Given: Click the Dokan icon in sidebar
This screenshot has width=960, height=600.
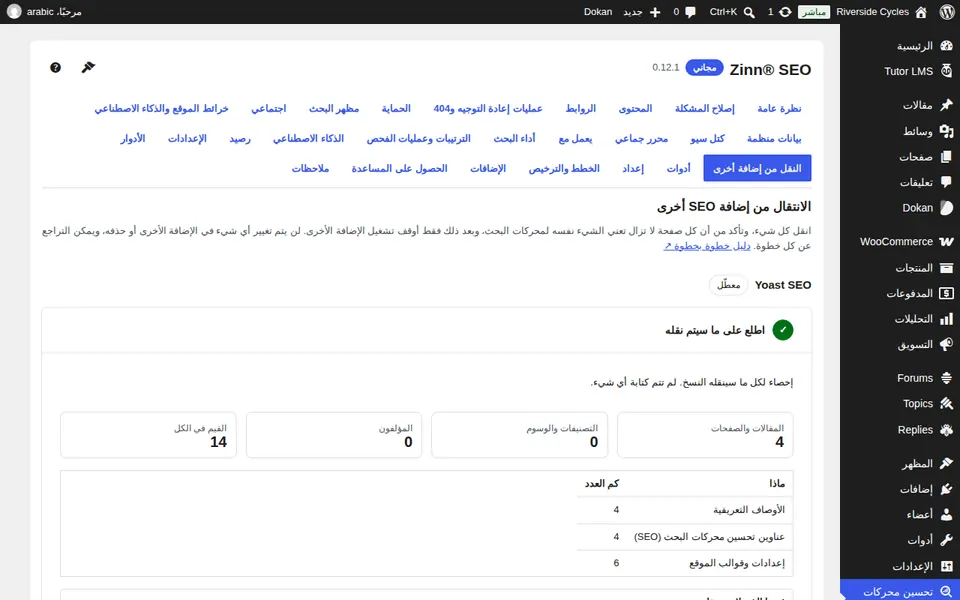Looking at the screenshot, I should [x=947, y=208].
